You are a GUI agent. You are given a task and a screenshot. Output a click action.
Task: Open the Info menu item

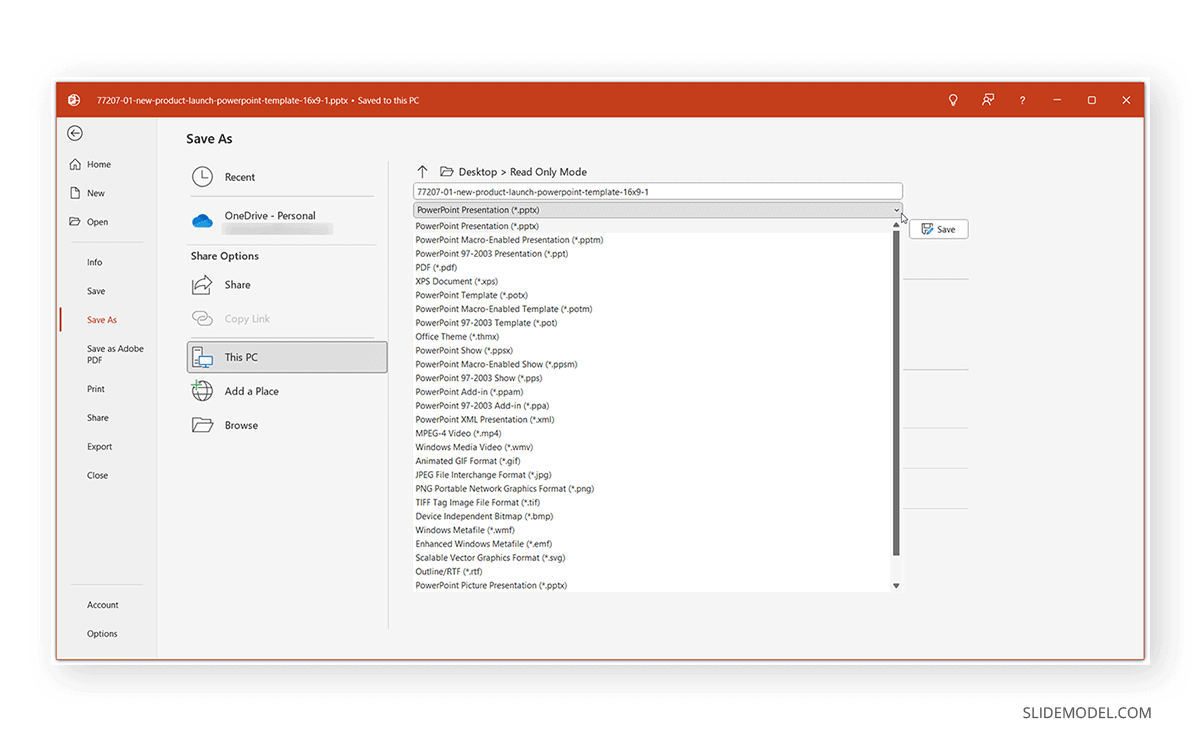(95, 262)
